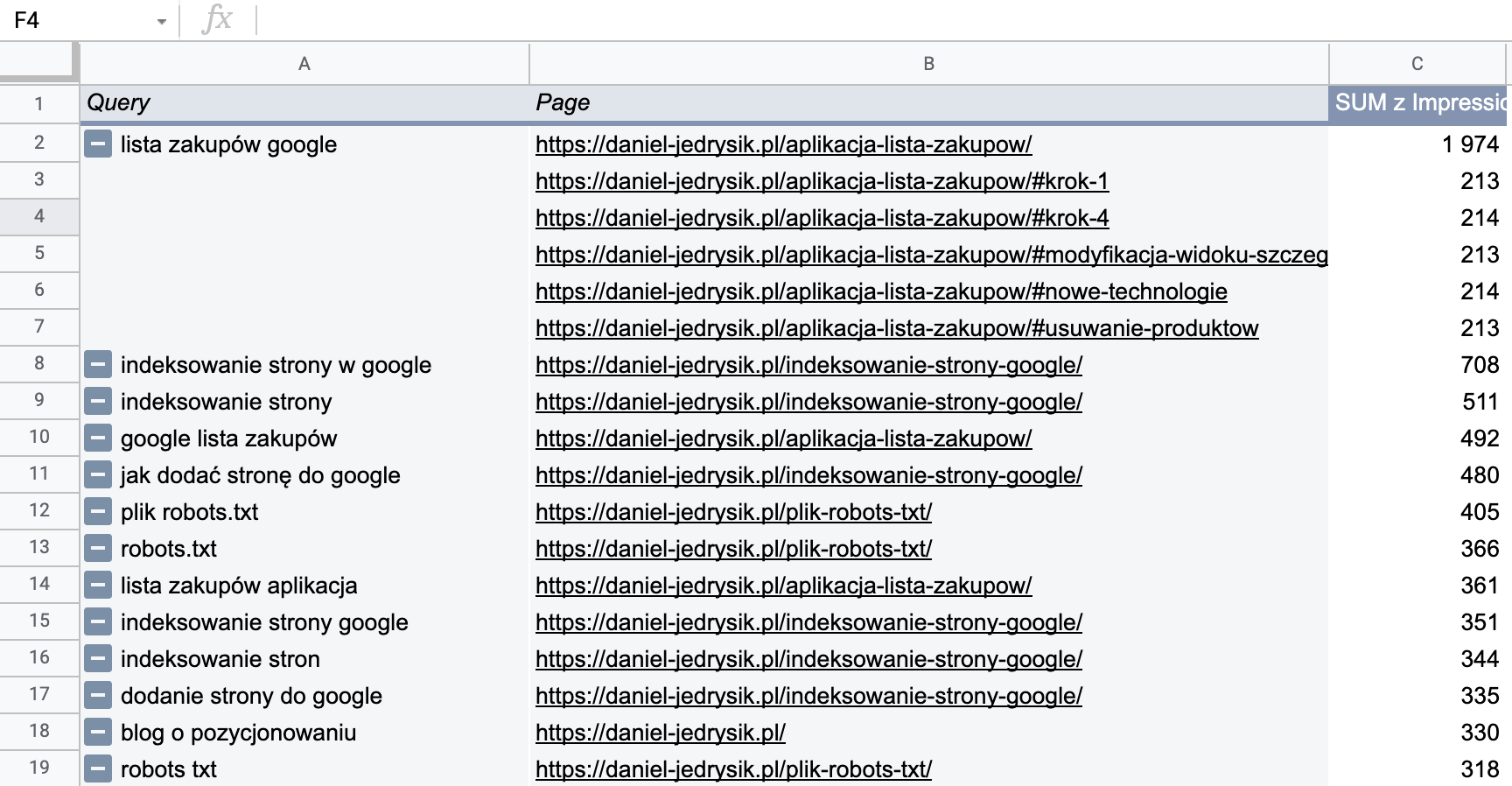Click the 'dodanie strony do google' query text
Viewport: 1512px width, 786px height.
(x=251, y=696)
